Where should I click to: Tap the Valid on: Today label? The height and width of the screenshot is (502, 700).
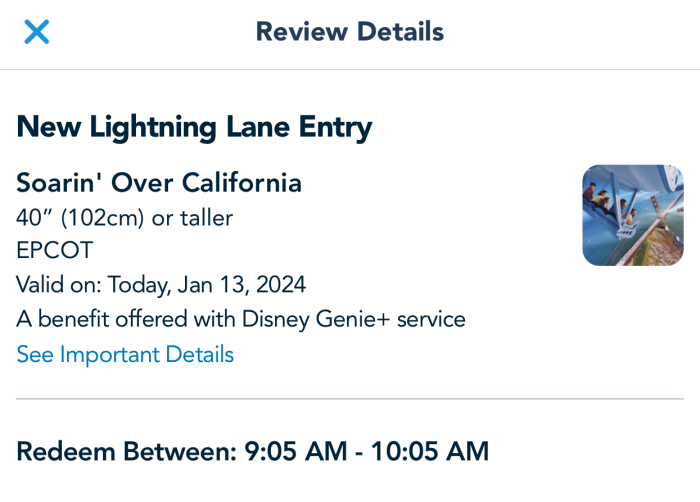pyautogui.click(x=94, y=285)
